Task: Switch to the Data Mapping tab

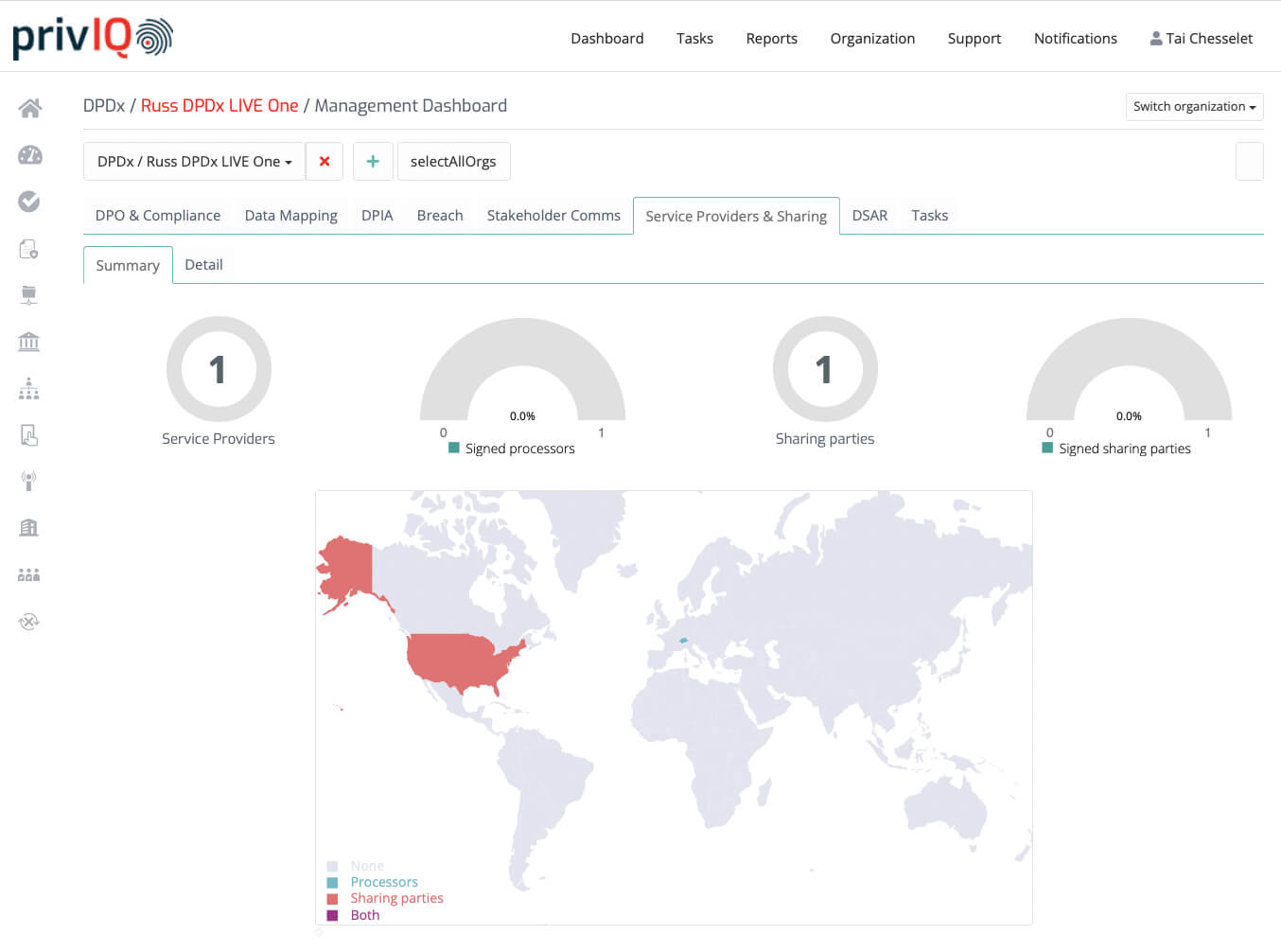Action: (x=291, y=215)
